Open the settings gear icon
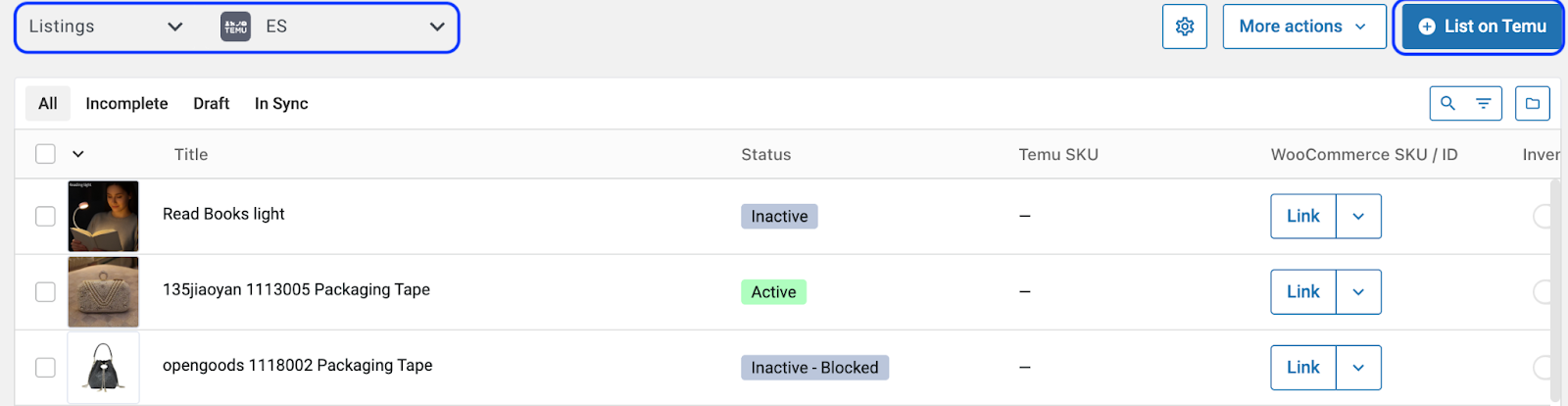This screenshot has width=1568, height=406. pyautogui.click(x=1184, y=26)
